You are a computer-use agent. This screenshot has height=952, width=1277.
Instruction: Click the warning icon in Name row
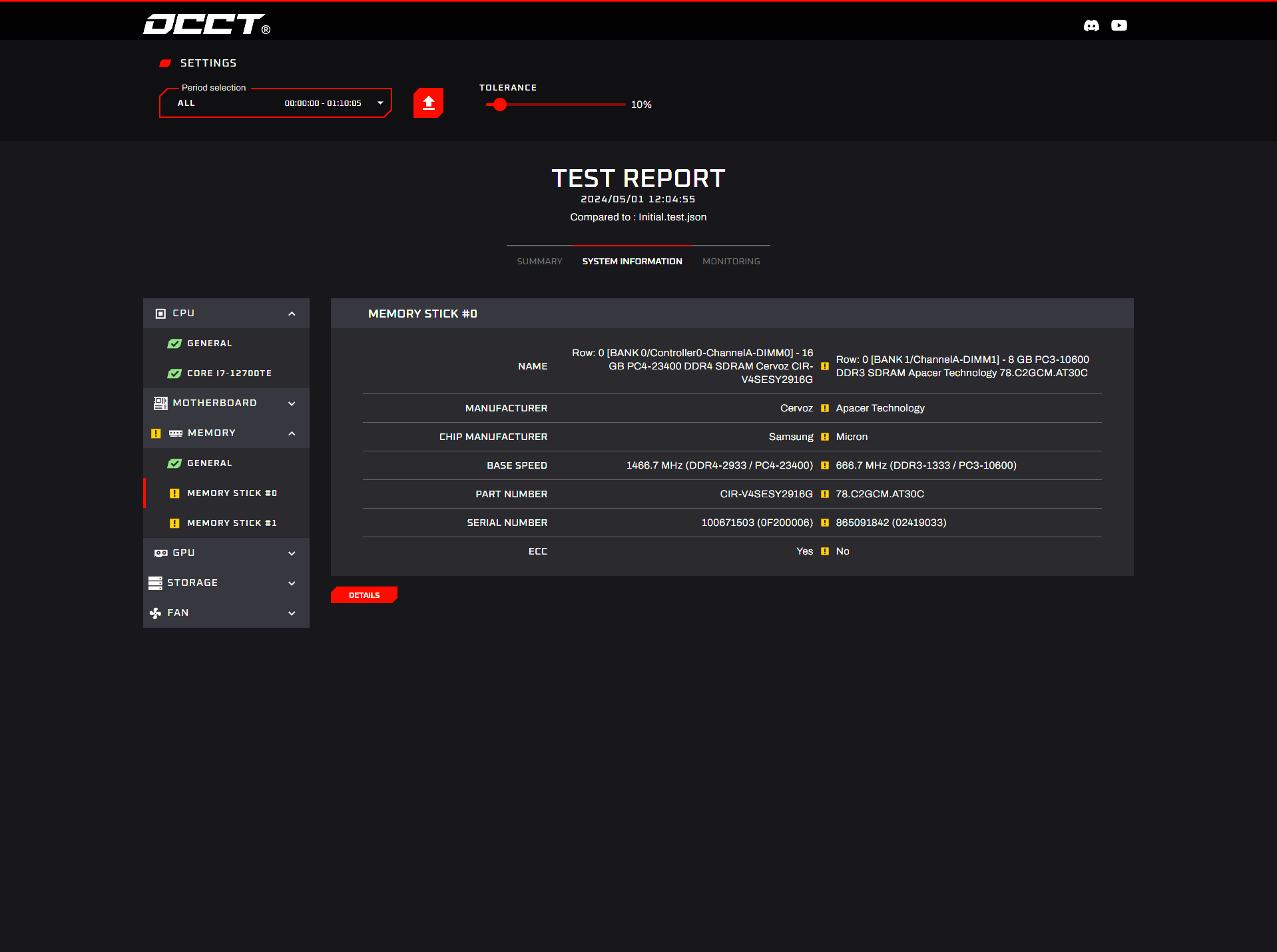click(825, 366)
